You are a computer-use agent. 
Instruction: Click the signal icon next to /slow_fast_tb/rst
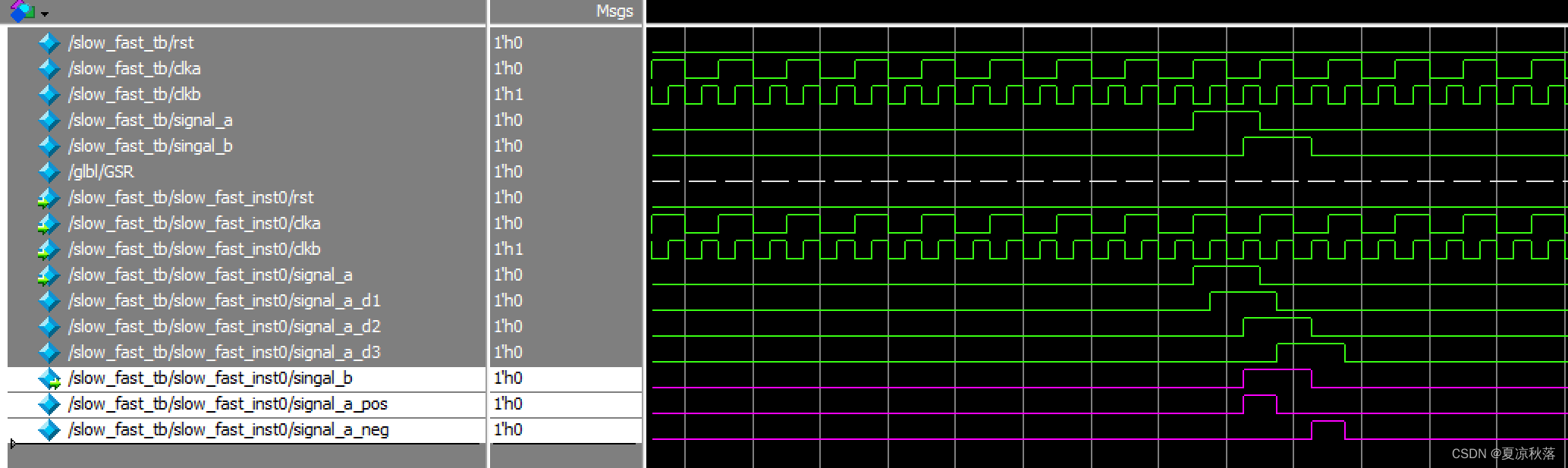tap(49, 43)
